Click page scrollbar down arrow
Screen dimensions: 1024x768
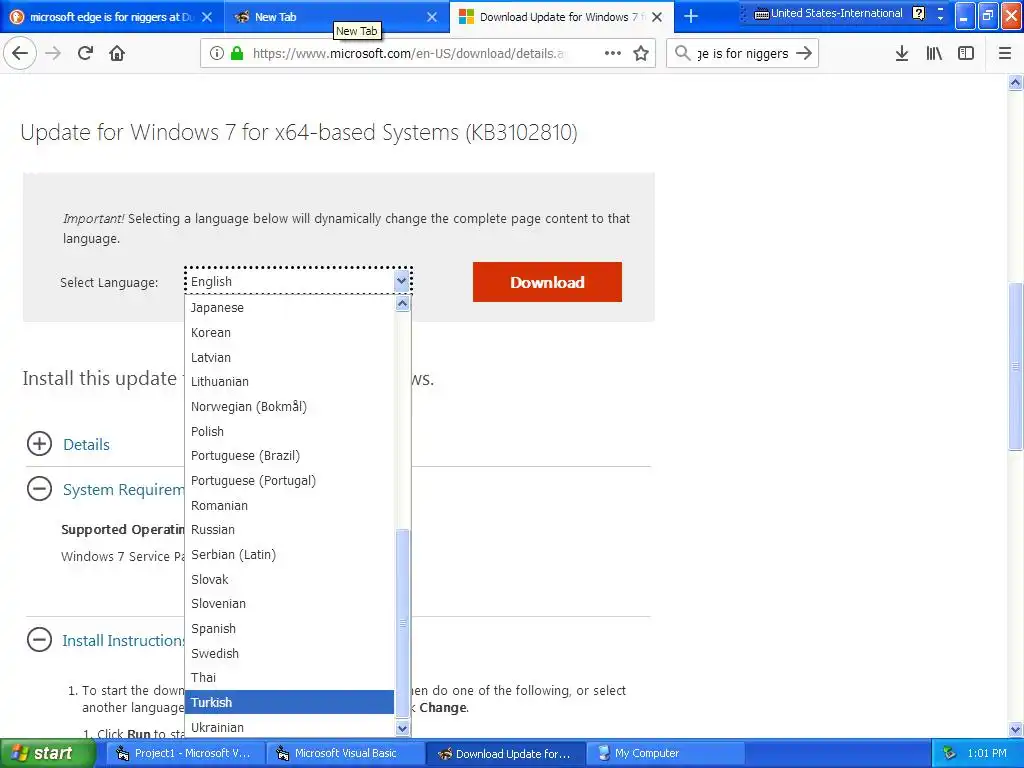pyautogui.click(x=1016, y=729)
